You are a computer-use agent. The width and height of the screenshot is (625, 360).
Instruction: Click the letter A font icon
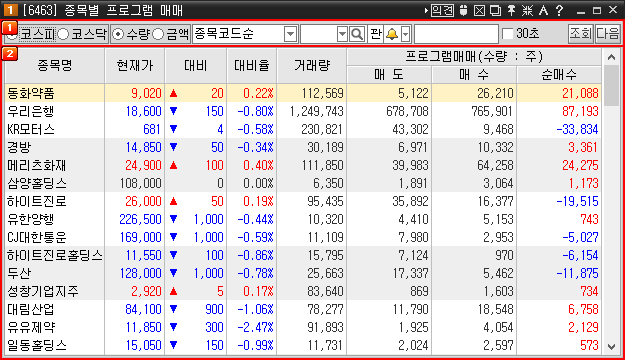click(x=543, y=10)
